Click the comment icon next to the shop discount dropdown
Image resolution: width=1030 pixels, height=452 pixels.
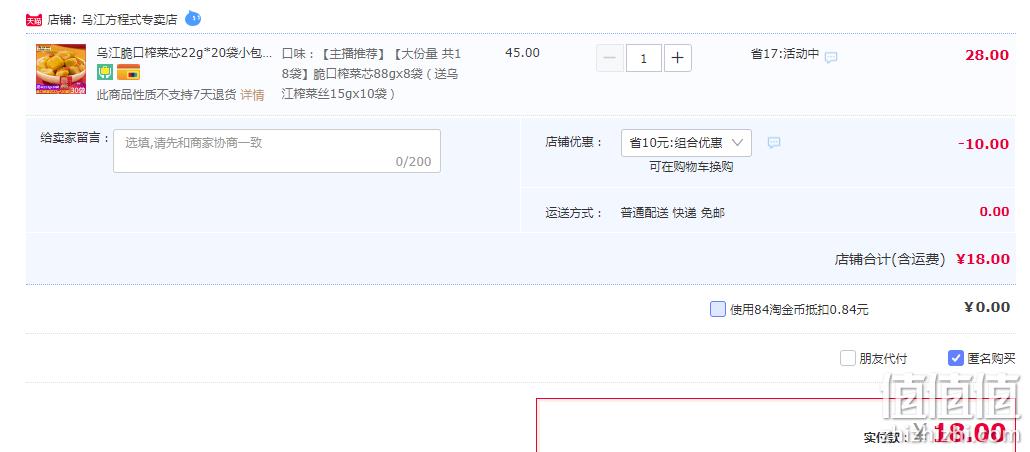pyautogui.click(x=774, y=143)
